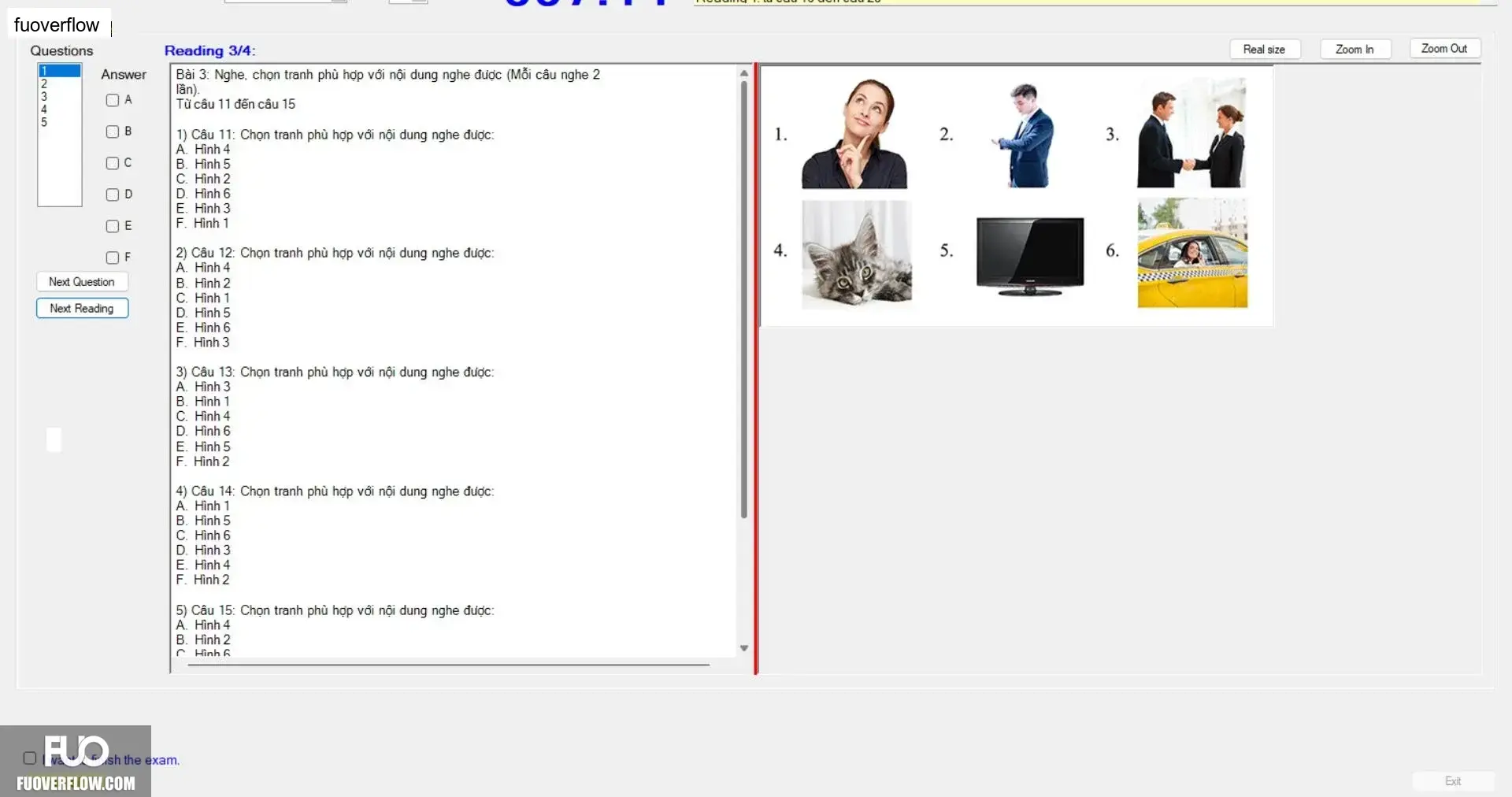Click the yellow taxi picture 6
The width and height of the screenshot is (1512, 797).
pyautogui.click(x=1192, y=253)
